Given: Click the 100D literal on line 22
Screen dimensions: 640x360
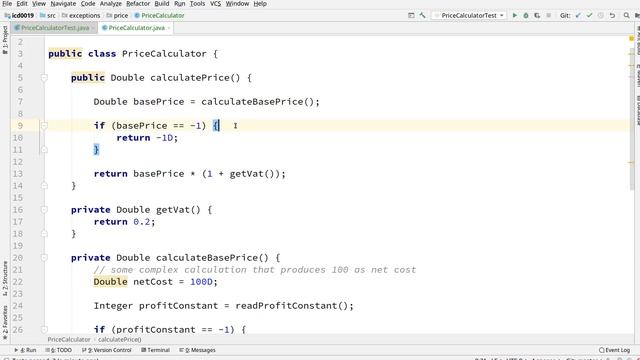Looking at the screenshot, I should tap(201, 282).
